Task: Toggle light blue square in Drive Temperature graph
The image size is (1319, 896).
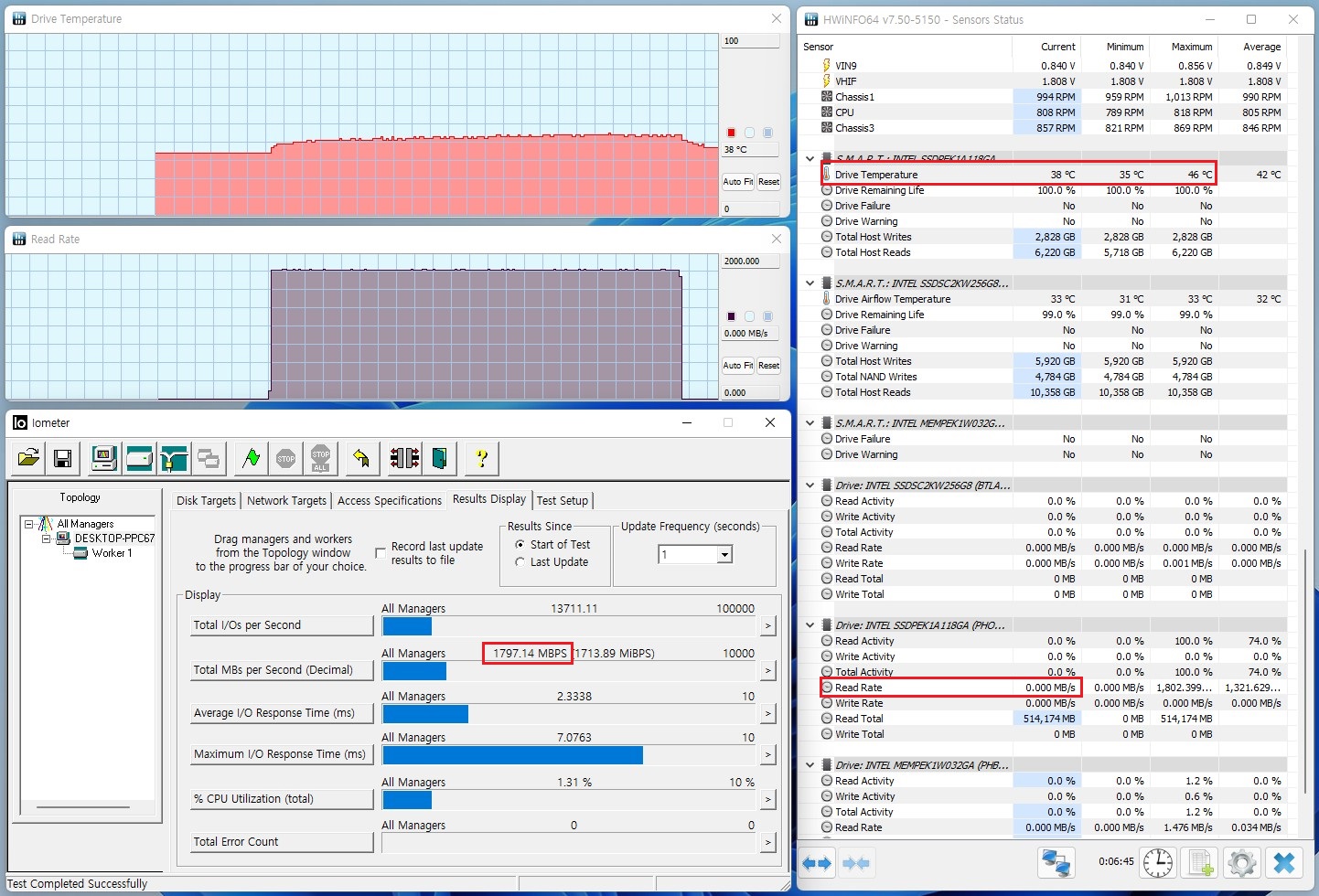Action: [767, 133]
